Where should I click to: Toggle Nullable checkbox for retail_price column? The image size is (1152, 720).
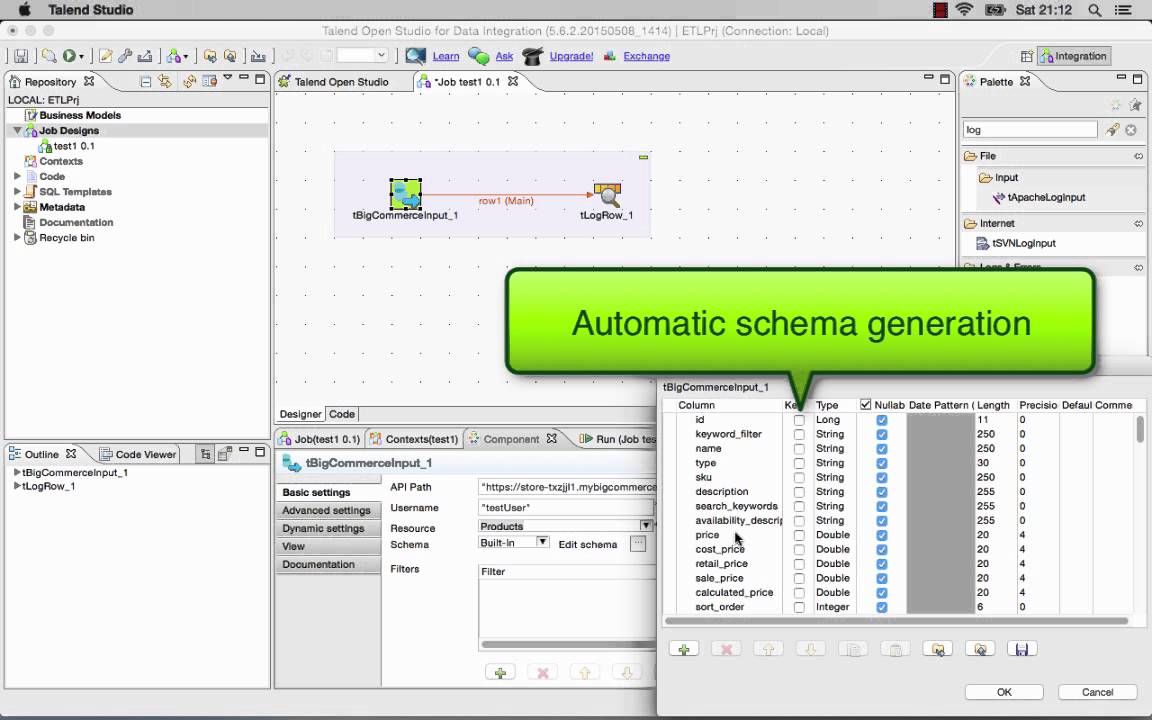(882, 564)
